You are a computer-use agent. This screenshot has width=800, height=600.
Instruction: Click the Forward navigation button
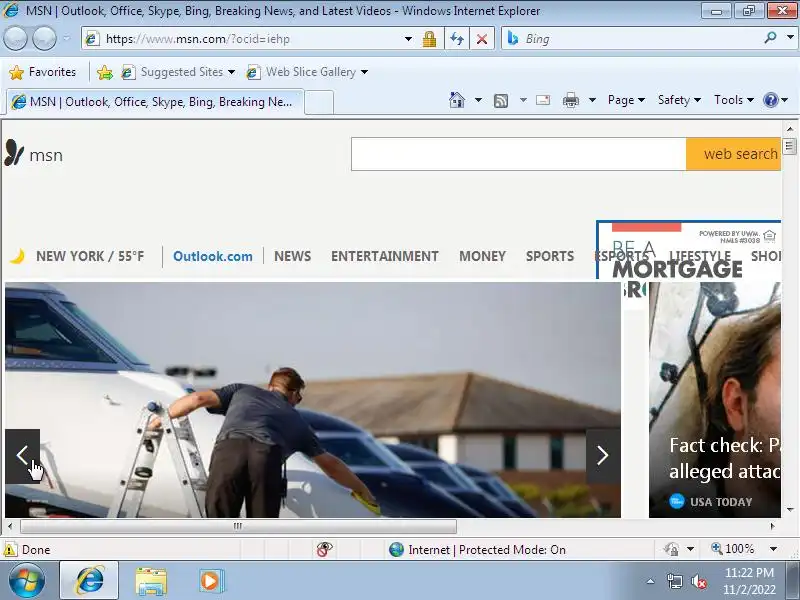pos(44,39)
